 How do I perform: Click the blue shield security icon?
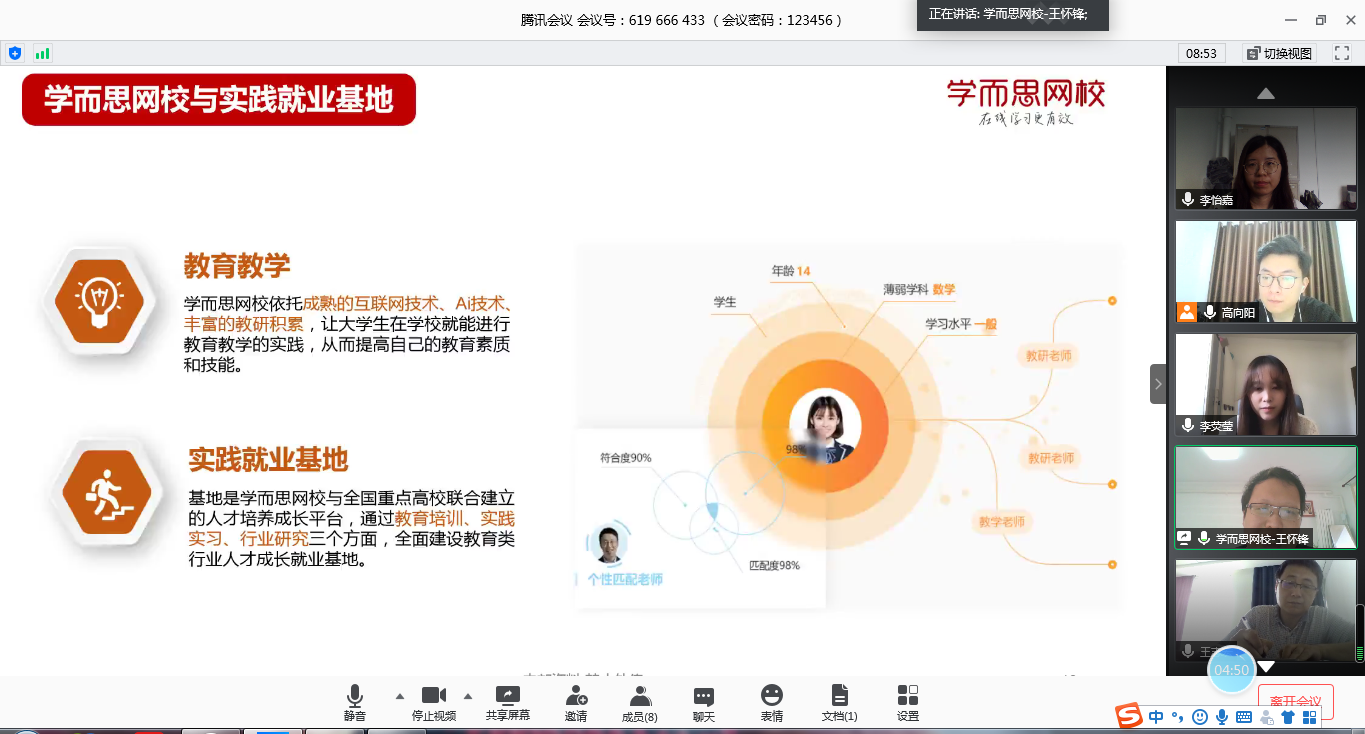point(15,53)
